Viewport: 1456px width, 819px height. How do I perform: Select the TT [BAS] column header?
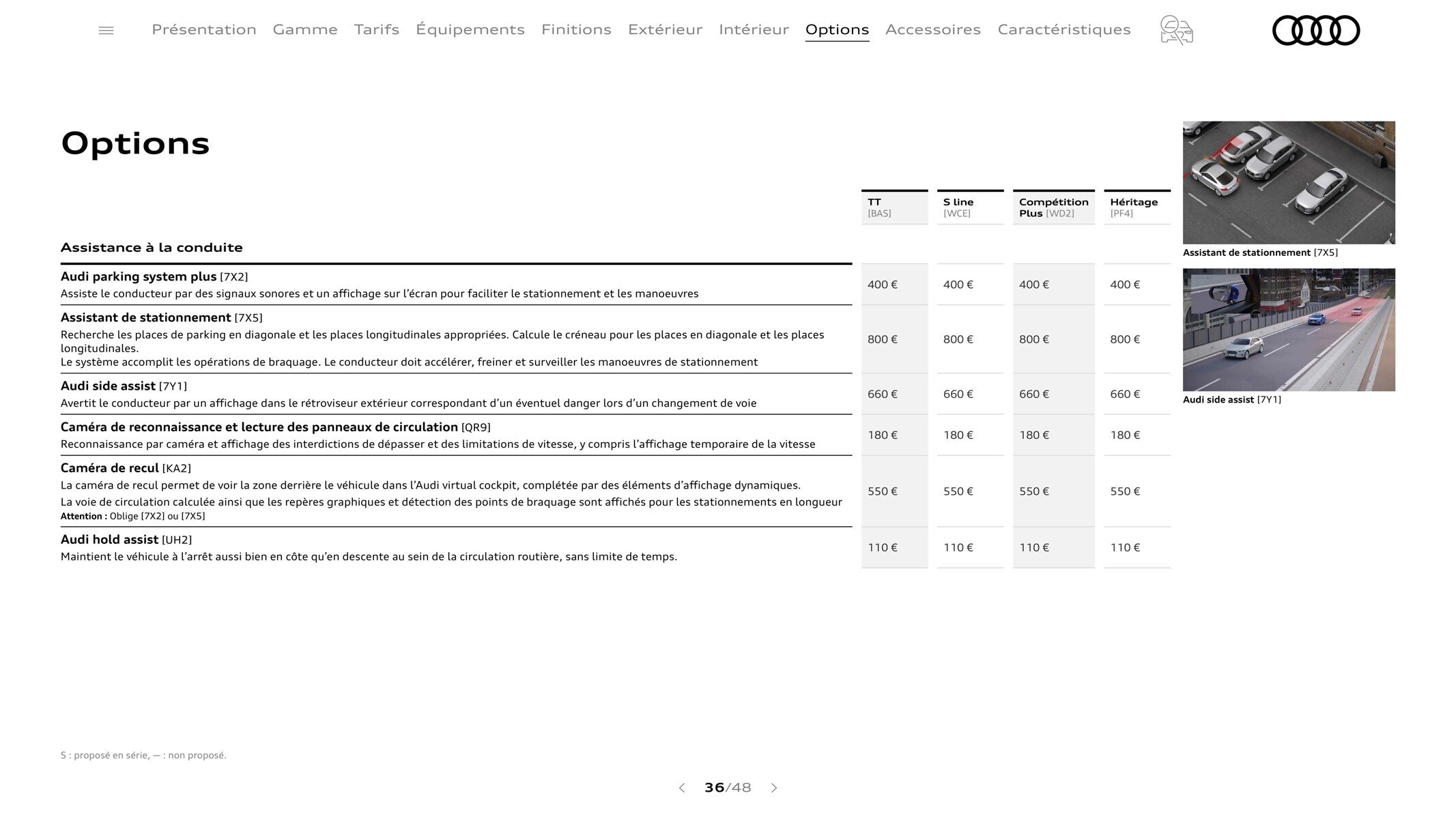[894, 207]
